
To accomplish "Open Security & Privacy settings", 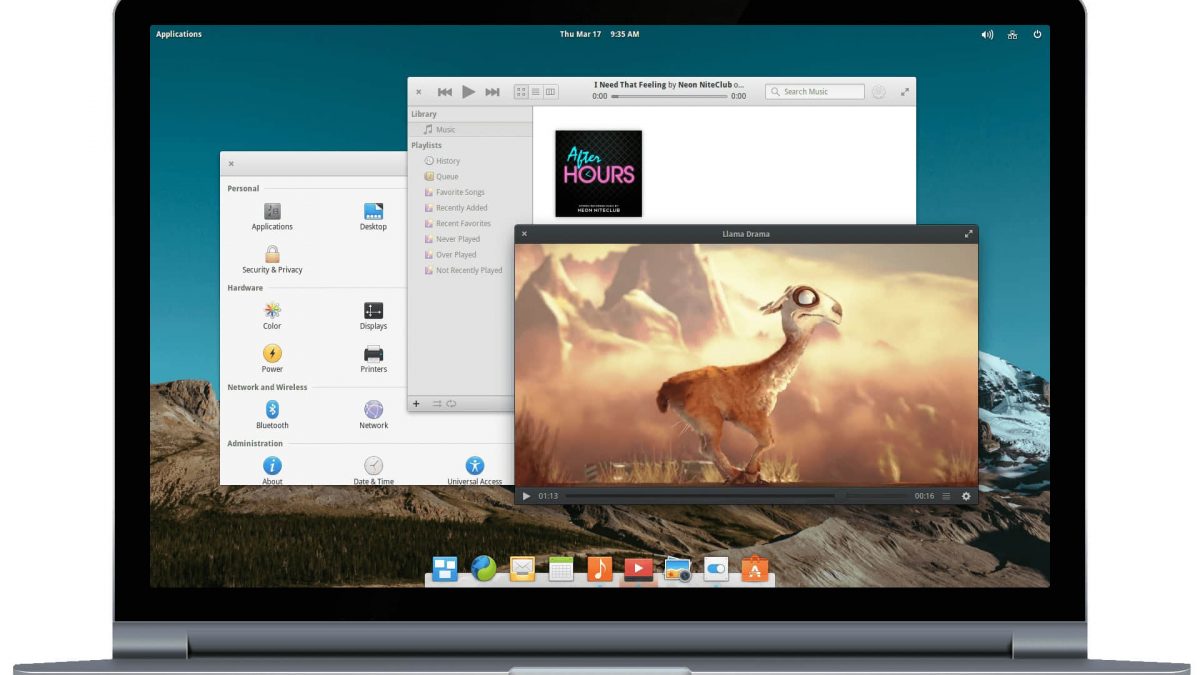I will tap(272, 260).
